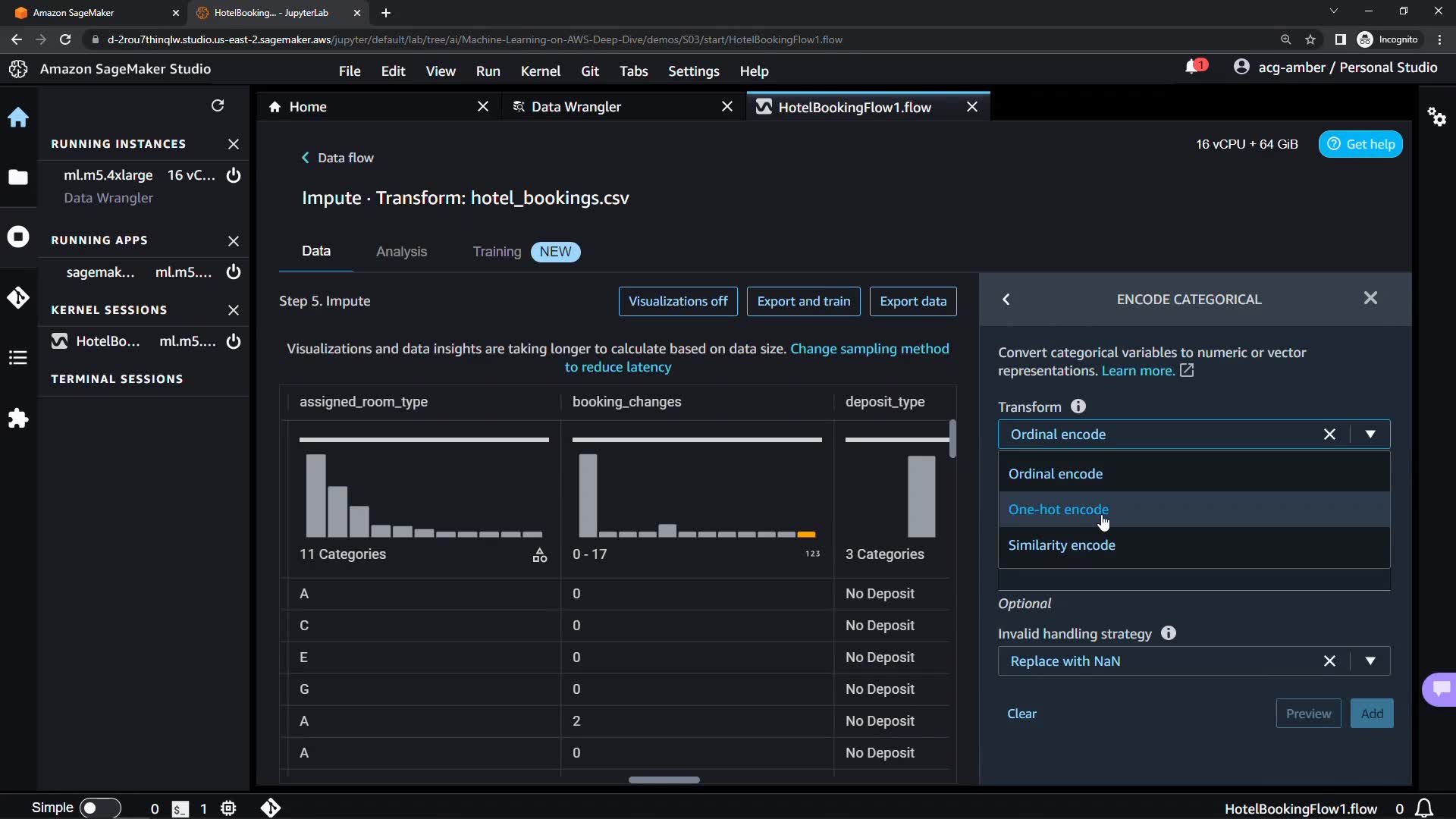Open the Extension Manager puzzle icon

click(x=18, y=418)
